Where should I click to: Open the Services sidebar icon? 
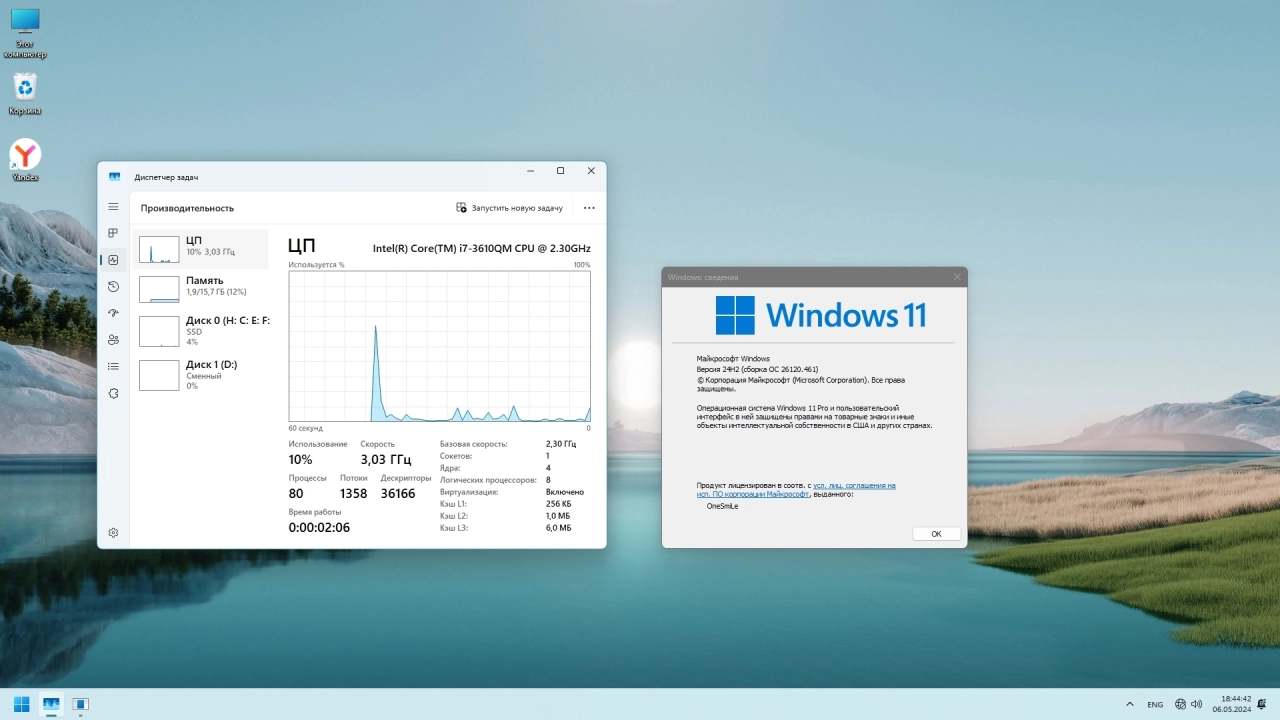pyautogui.click(x=113, y=393)
